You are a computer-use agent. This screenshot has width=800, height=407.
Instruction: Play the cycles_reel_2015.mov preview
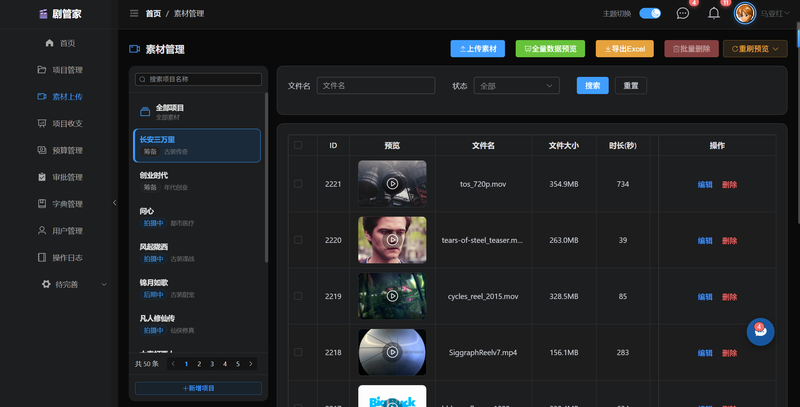point(392,296)
